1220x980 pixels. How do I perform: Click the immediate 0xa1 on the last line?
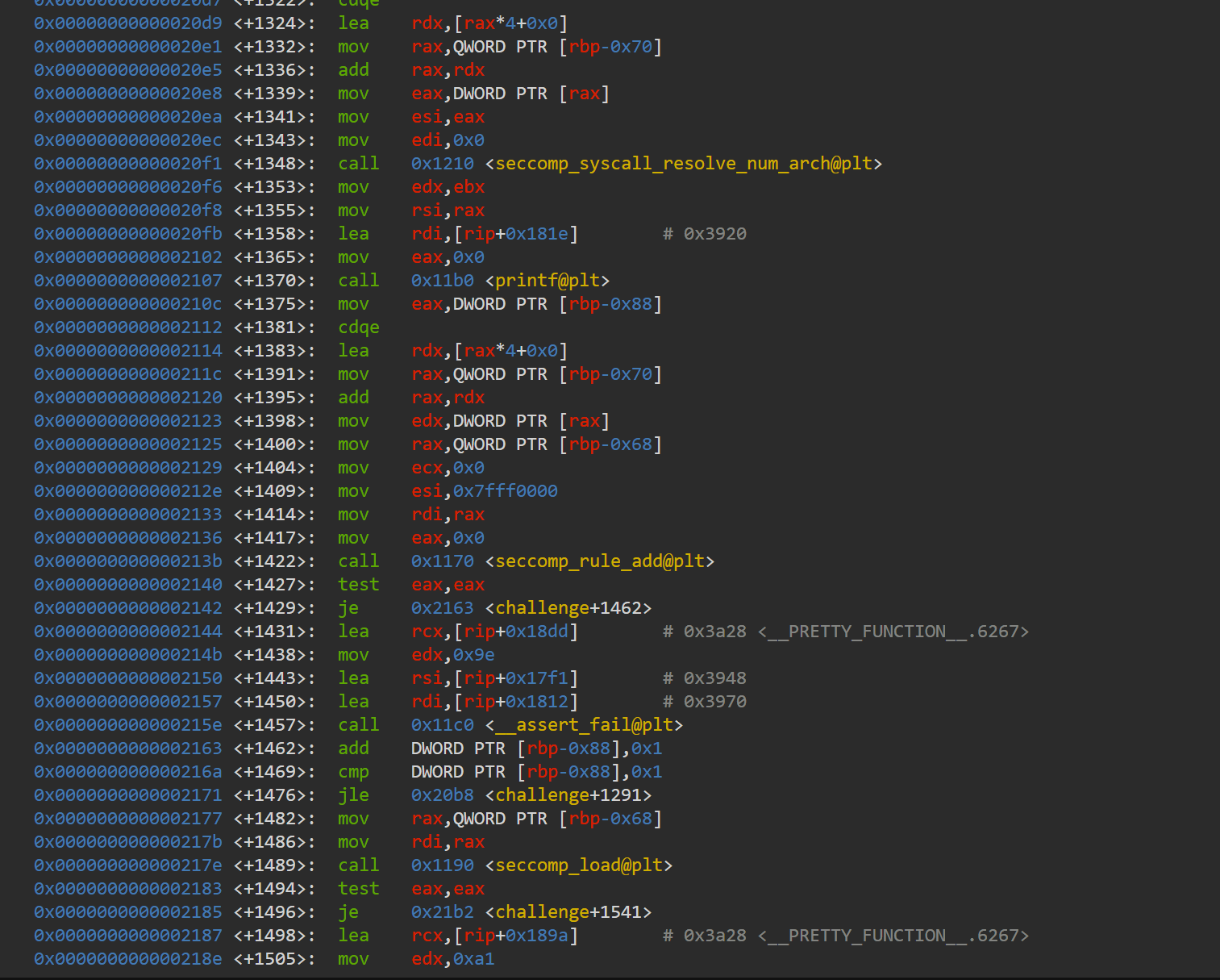[474, 959]
